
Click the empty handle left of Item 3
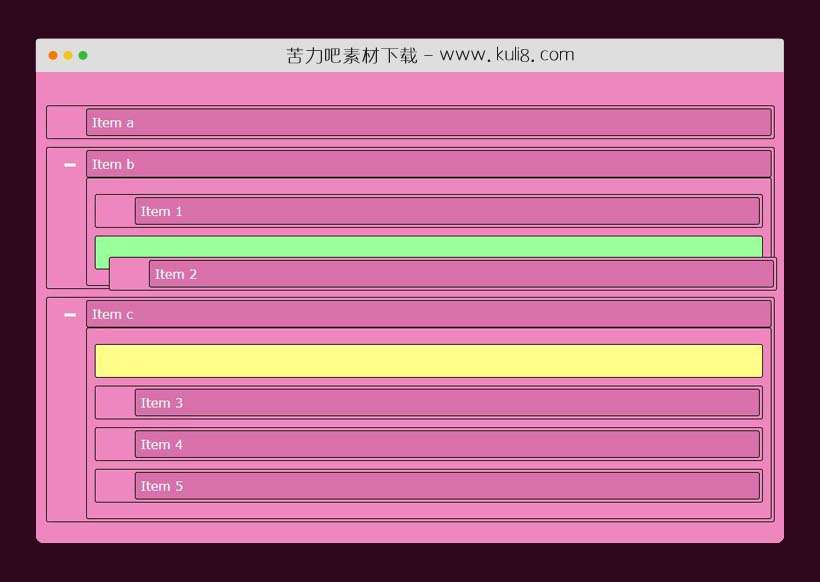[116, 403]
